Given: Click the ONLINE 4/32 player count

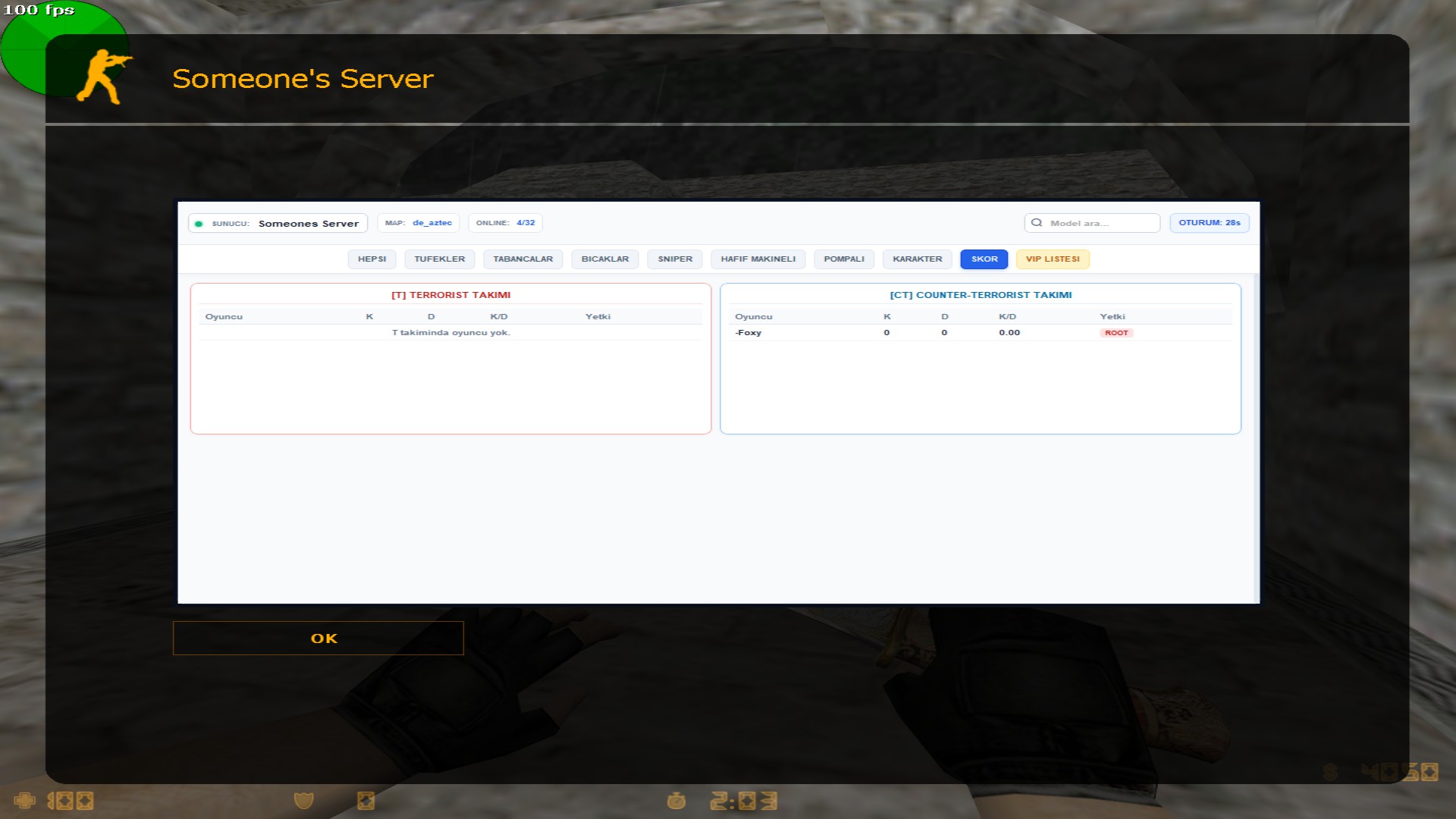Looking at the screenshot, I should (505, 223).
